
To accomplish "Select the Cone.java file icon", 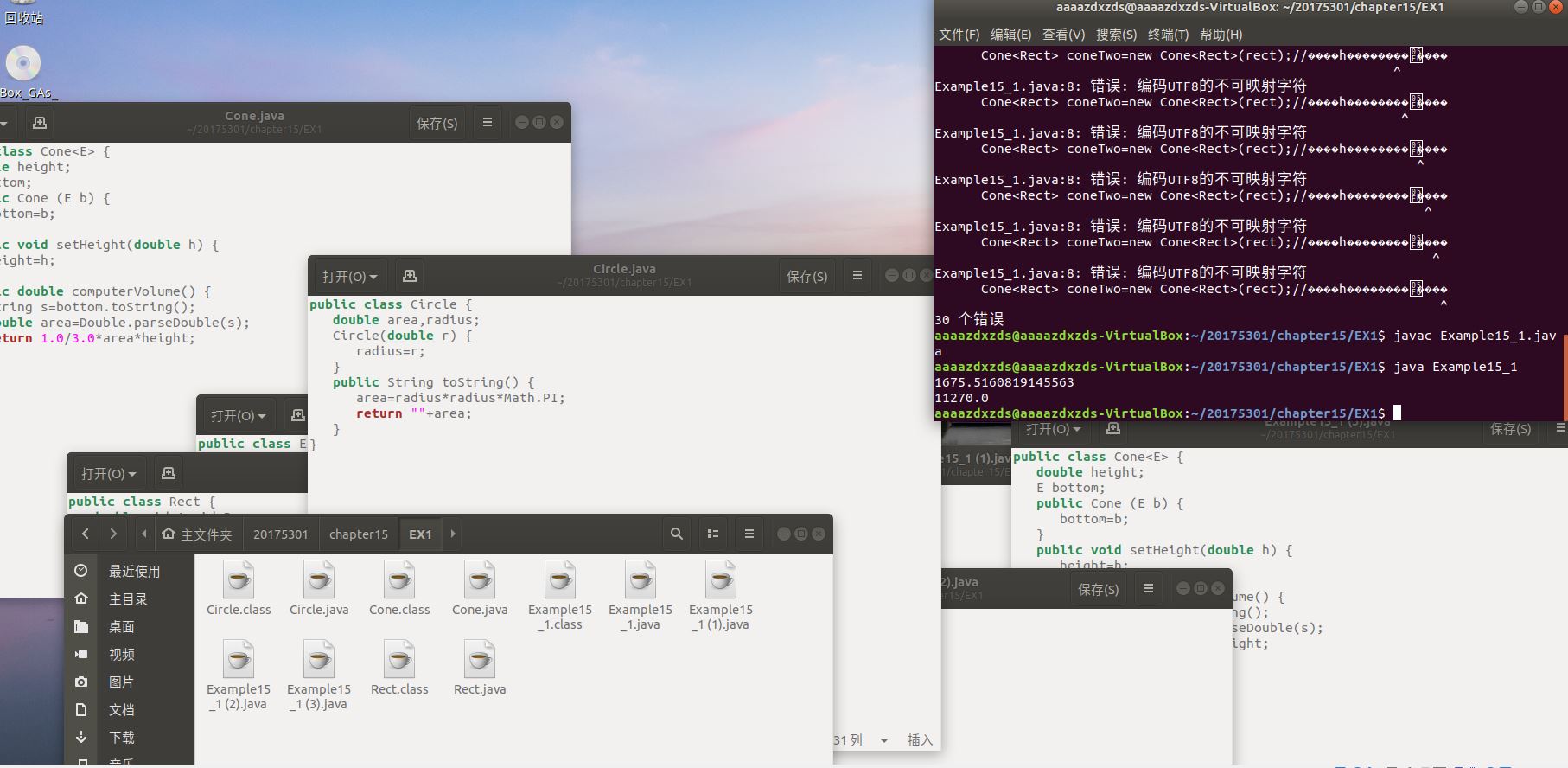I will (480, 579).
